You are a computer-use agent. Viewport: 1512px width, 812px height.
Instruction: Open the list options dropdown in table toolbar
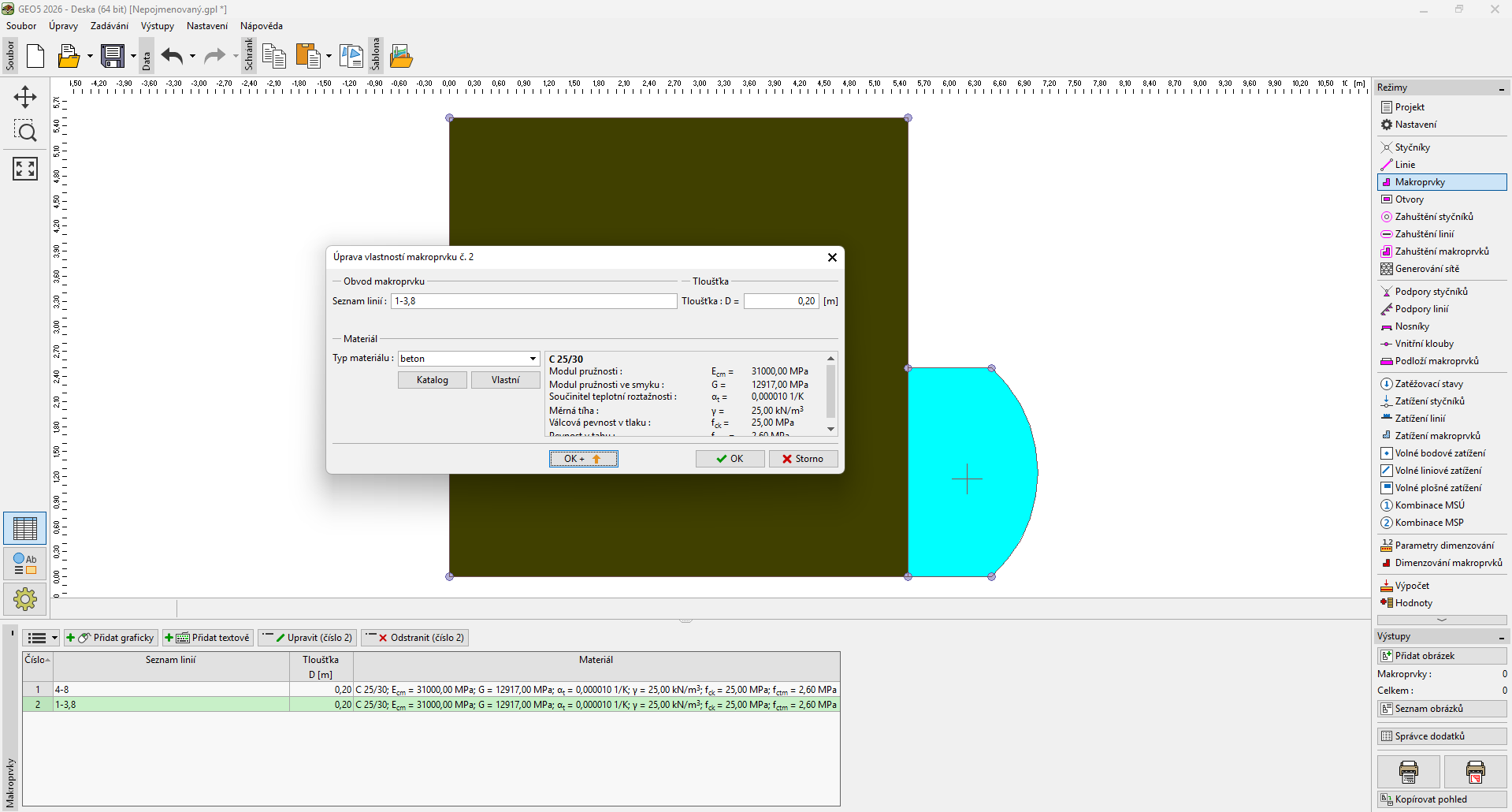click(54, 638)
